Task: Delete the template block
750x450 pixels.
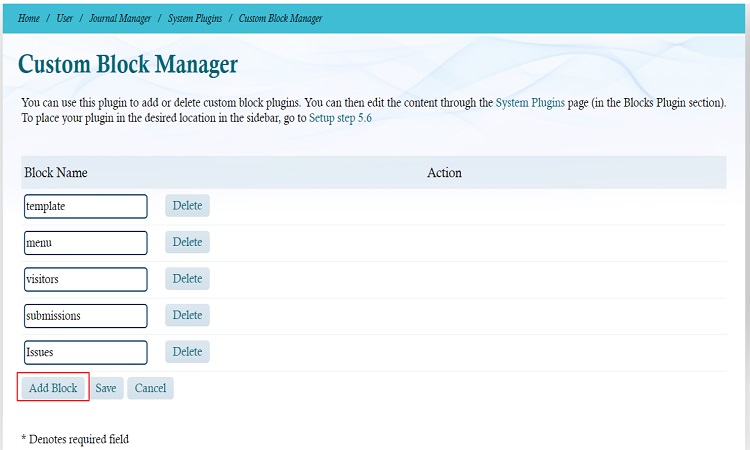Action: click(188, 206)
